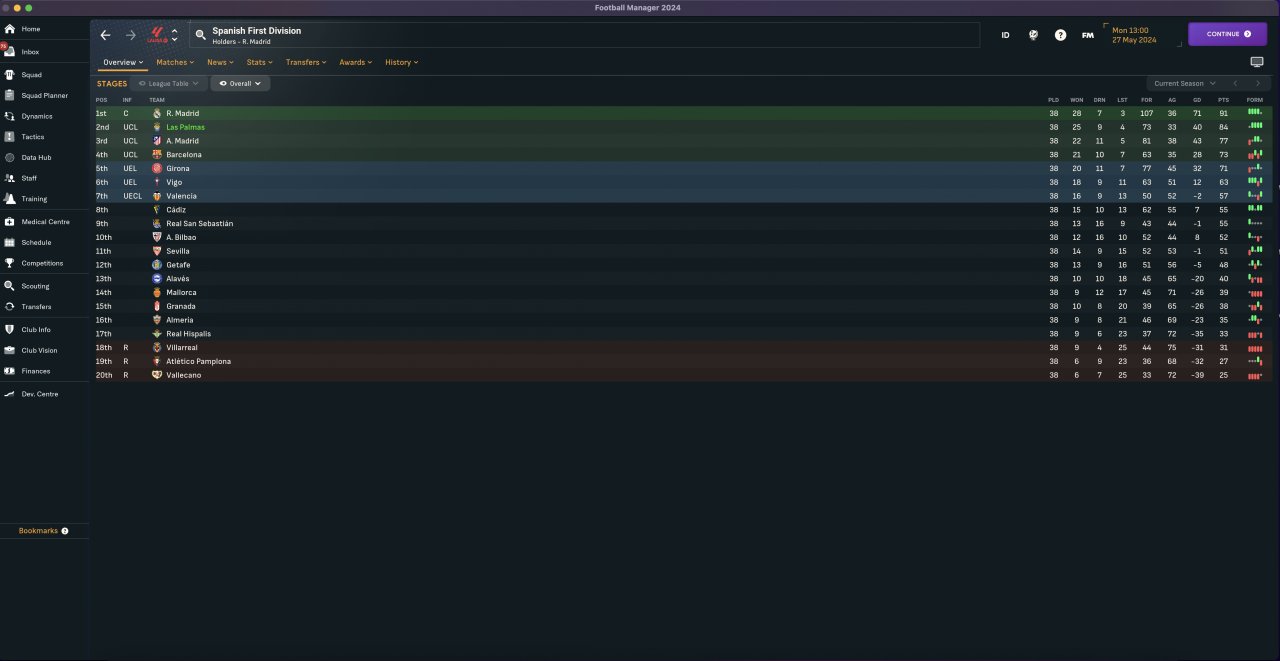
Task: Select the Atlético Pamplona row
Action: (x=684, y=361)
